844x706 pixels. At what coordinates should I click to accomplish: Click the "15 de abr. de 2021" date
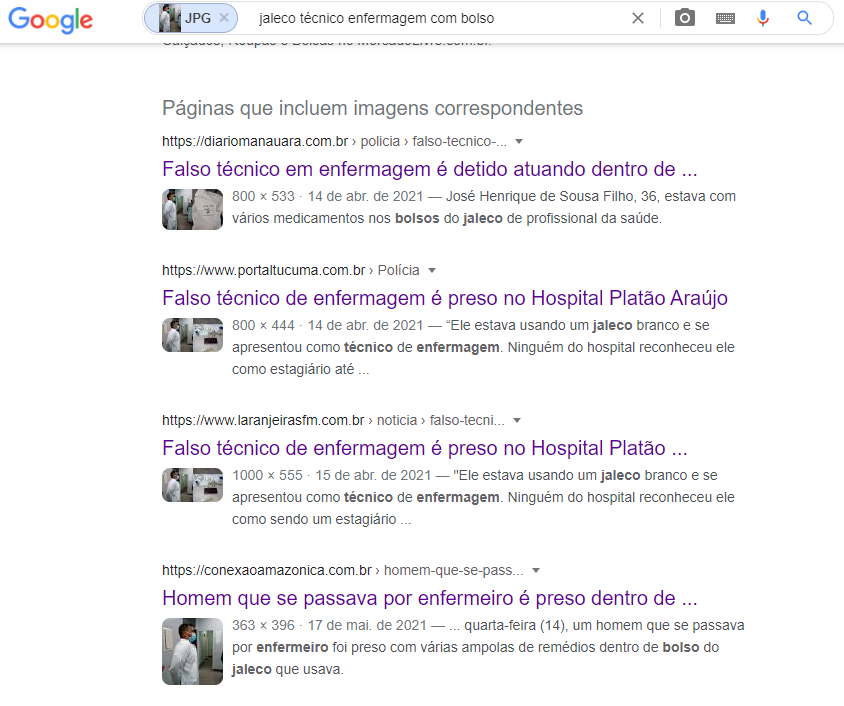coord(373,476)
